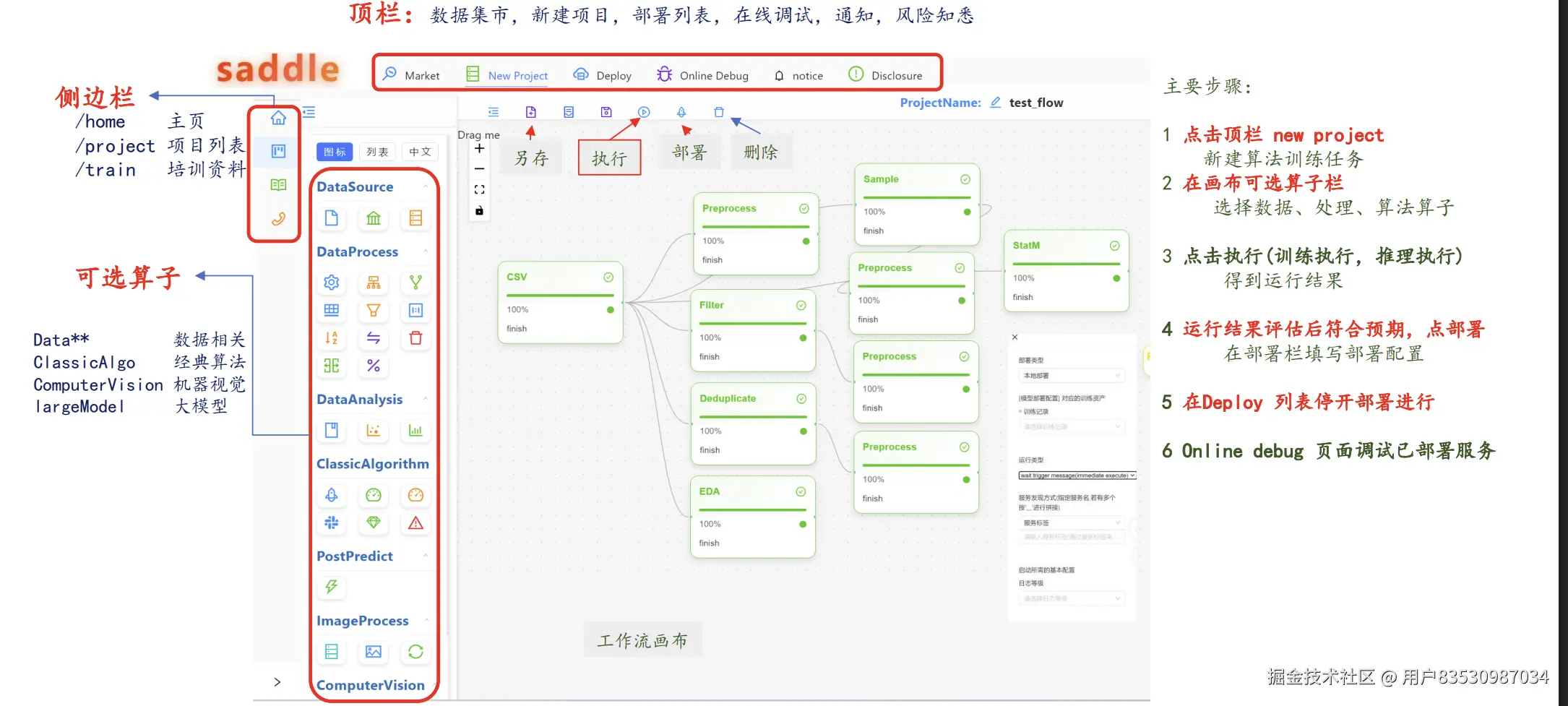The width and height of the screenshot is (1568, 706).
Task: Expand the sidebar with the bottom arrow
Action: [x=277, y=682]
